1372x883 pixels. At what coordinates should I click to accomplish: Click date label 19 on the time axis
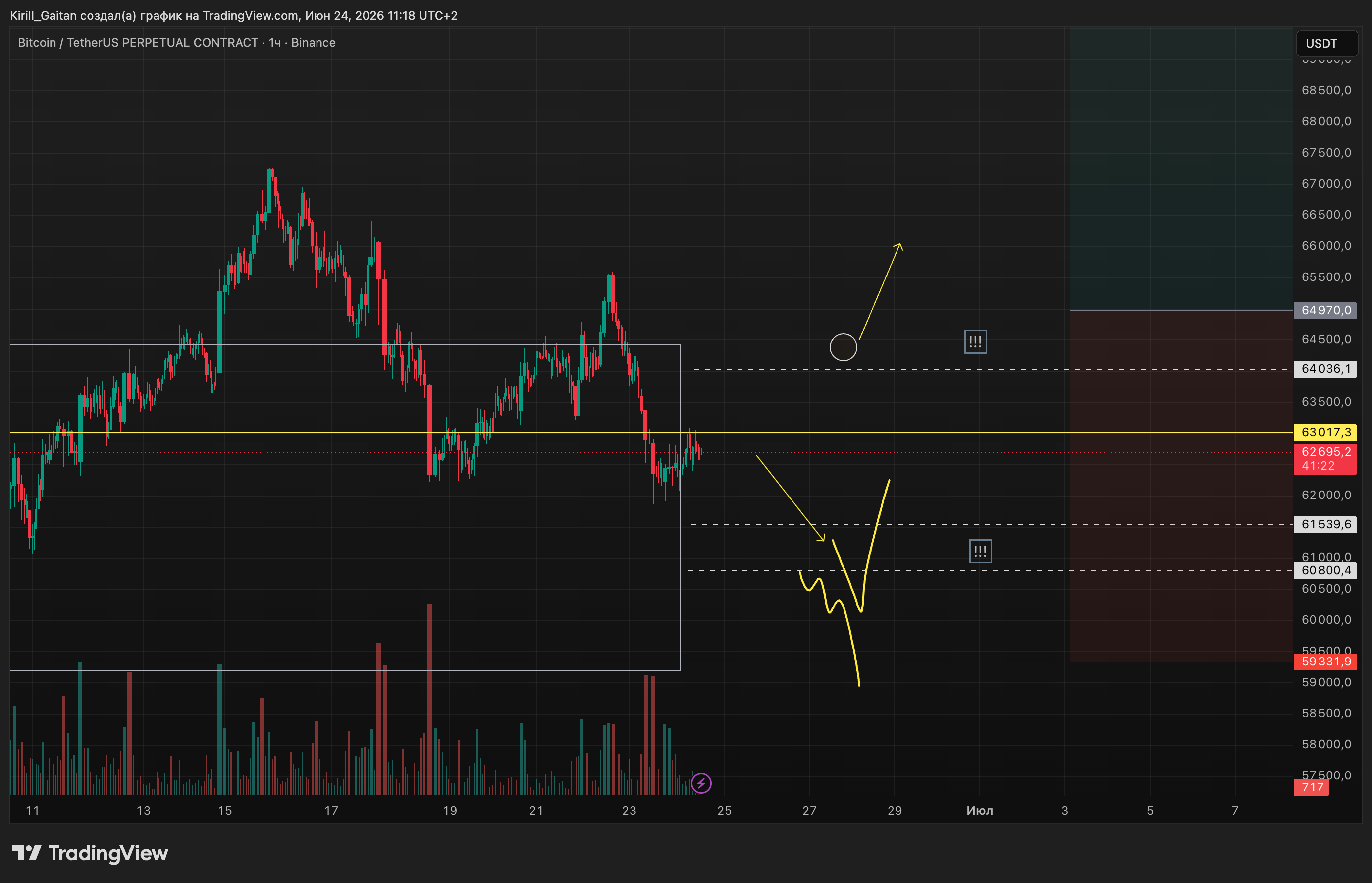click(450, 810)
